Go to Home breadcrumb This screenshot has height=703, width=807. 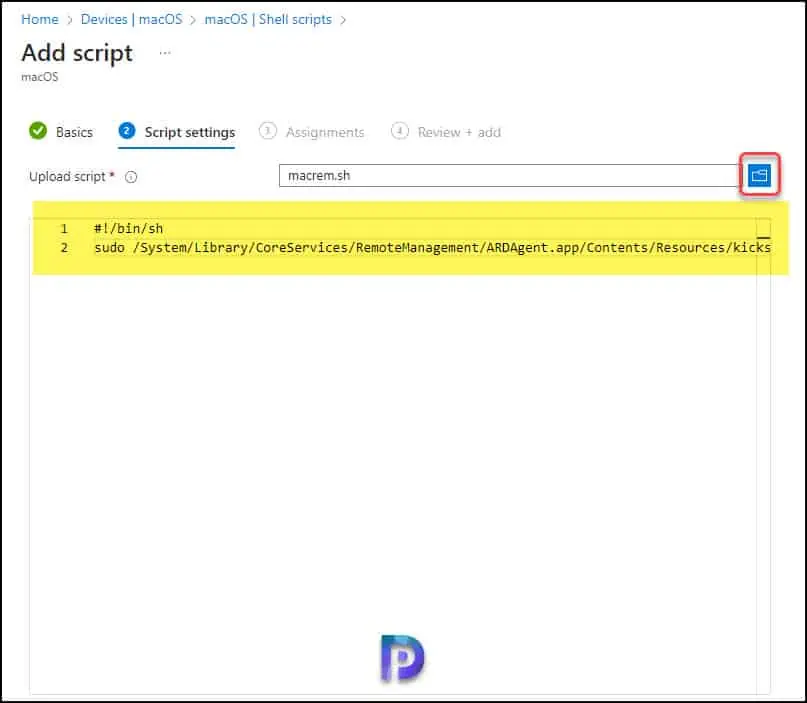40,20
